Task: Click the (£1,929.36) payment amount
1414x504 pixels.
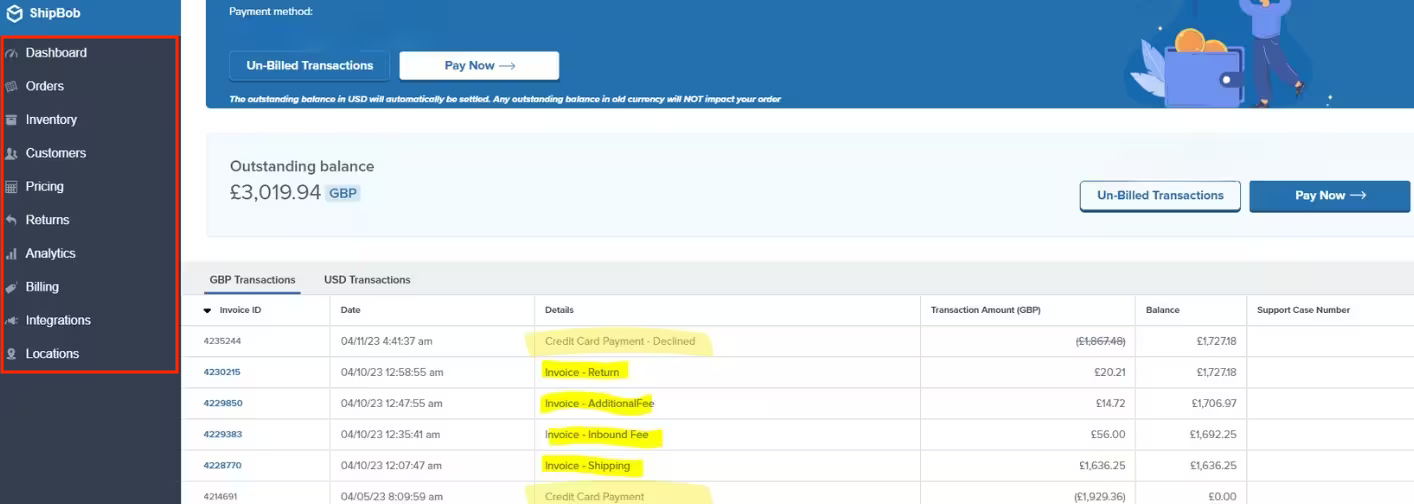Action: tap(1100, 496)
